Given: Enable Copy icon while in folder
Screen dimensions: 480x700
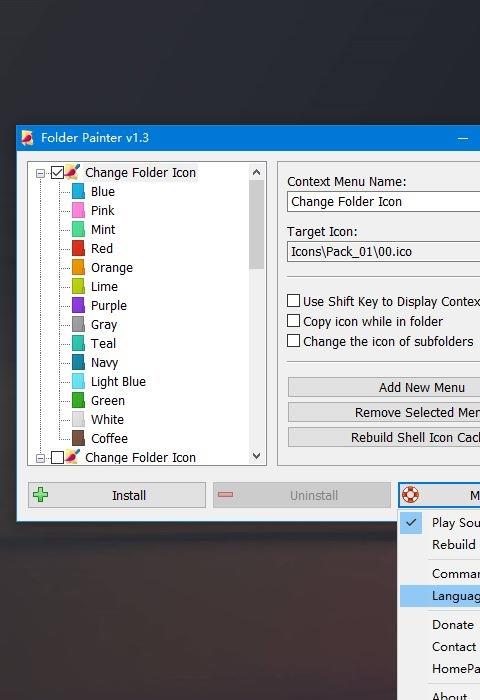Looking at the screenshot, I should point(293,321).
